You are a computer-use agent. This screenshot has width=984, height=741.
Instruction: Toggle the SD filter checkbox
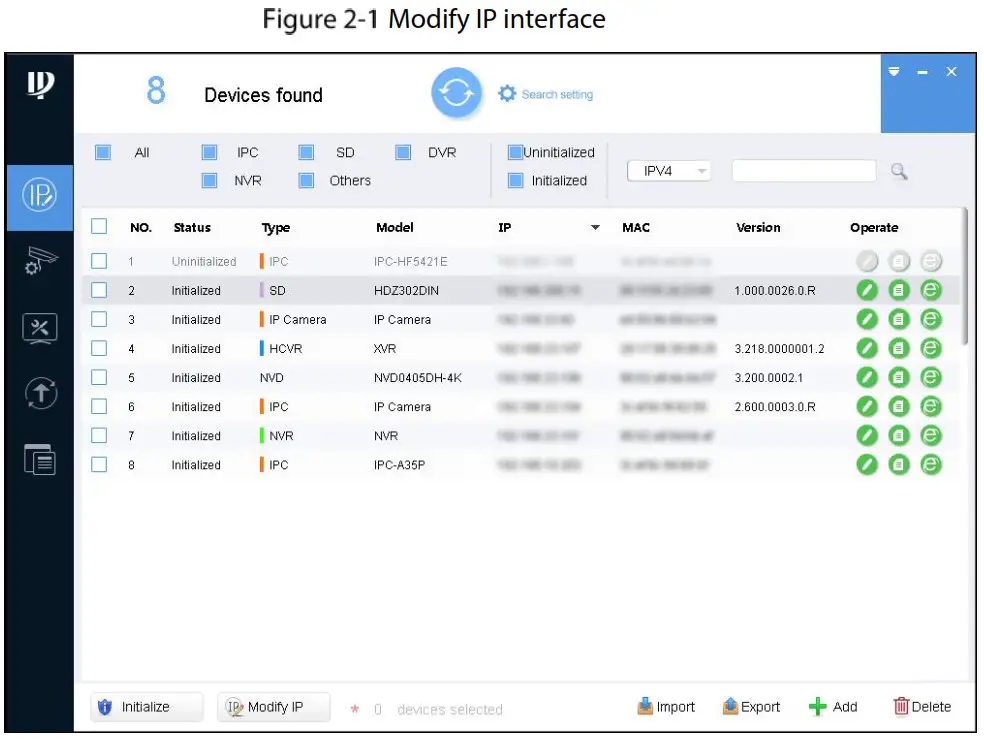[x=306, y=152]
